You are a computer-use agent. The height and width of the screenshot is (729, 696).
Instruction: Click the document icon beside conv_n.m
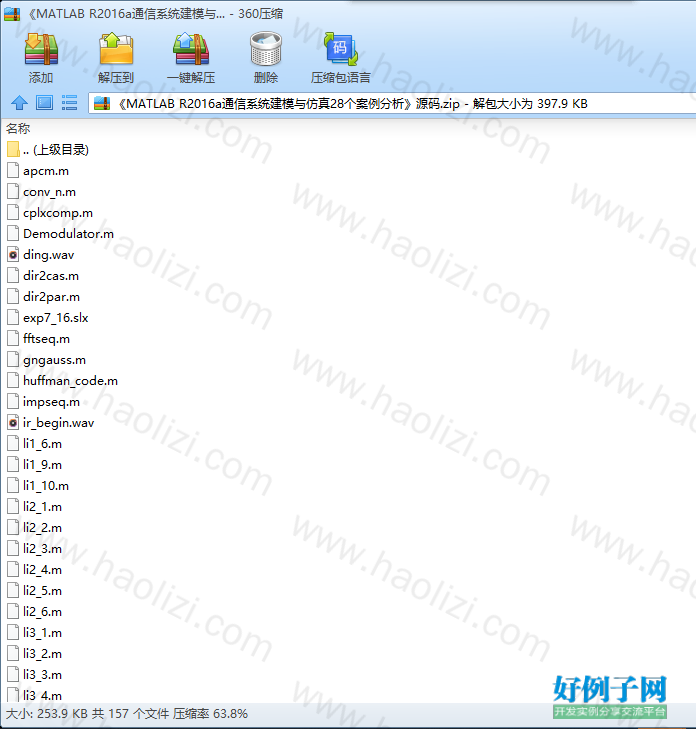point(13,192)
